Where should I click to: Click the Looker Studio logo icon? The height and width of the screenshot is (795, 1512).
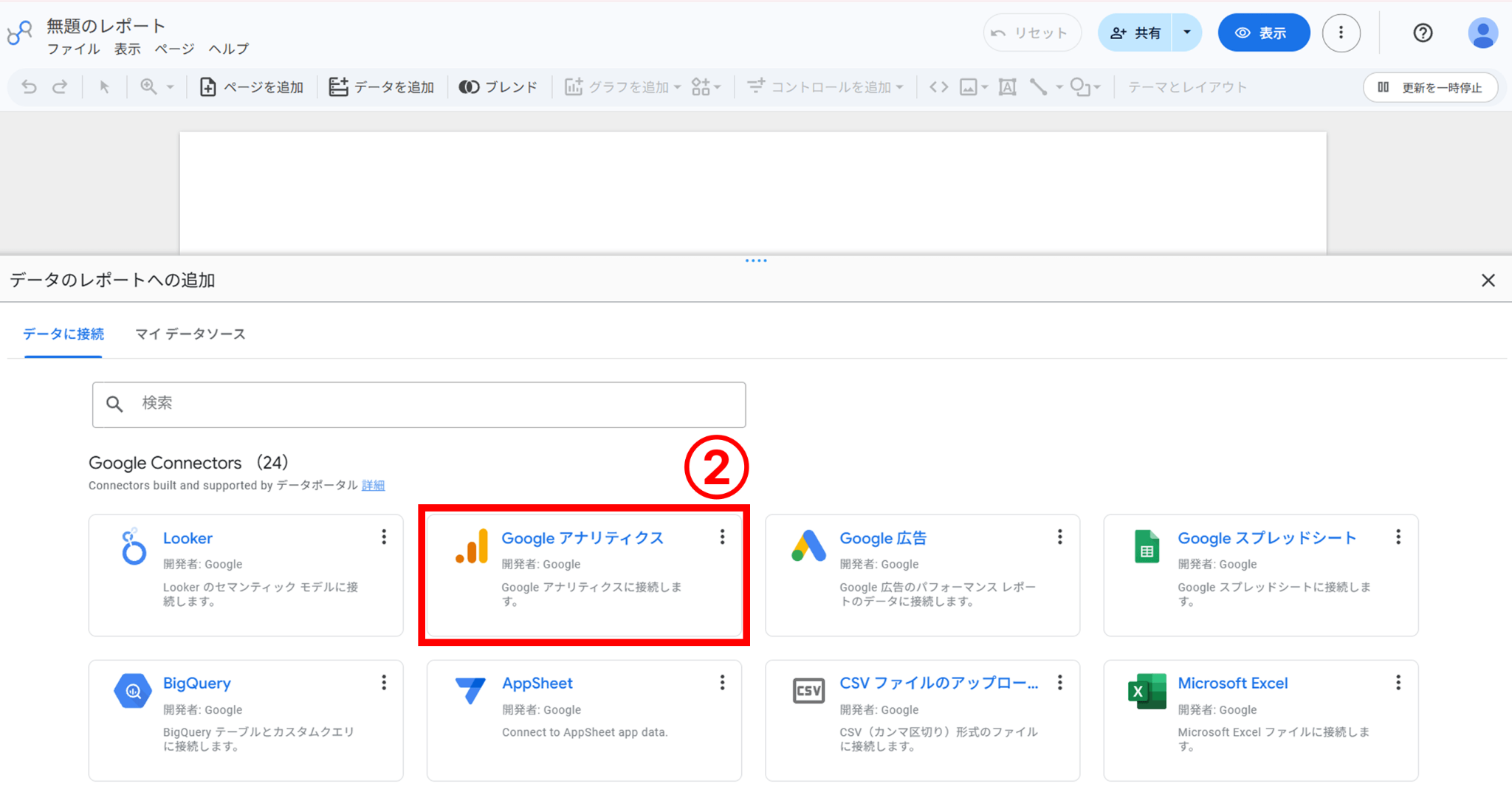tap(20, 33)
